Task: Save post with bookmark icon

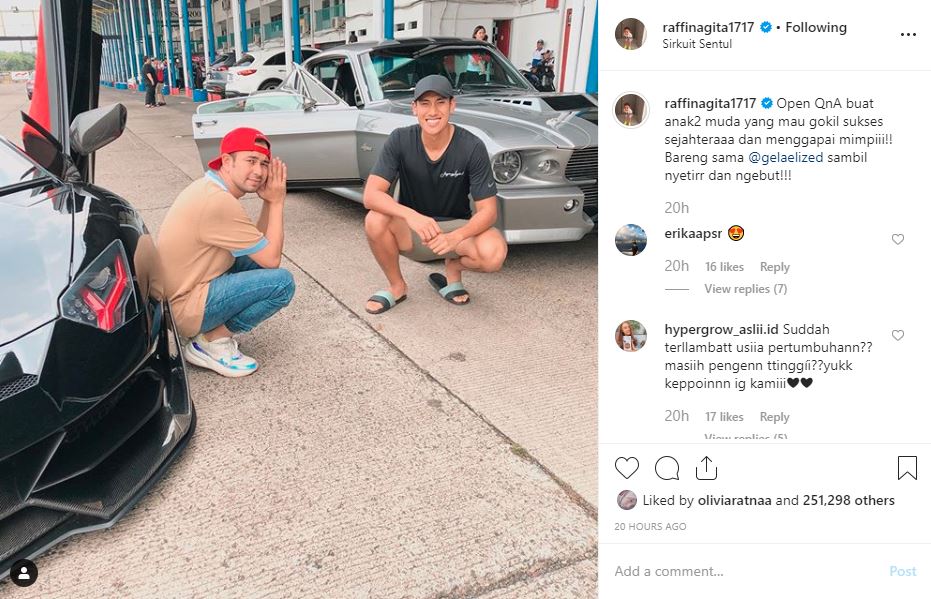Action: (907, 468)
